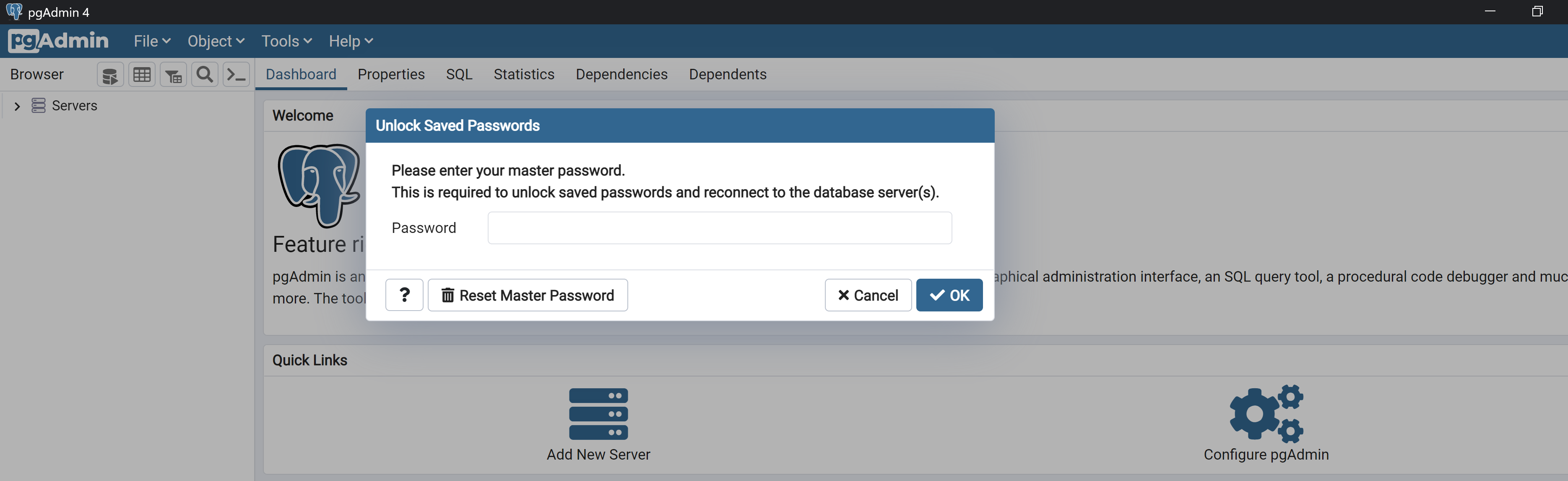Click the Query Tool database icon in Browser toolbar
Screen dimensions: 1568x481
coord(110,75)
